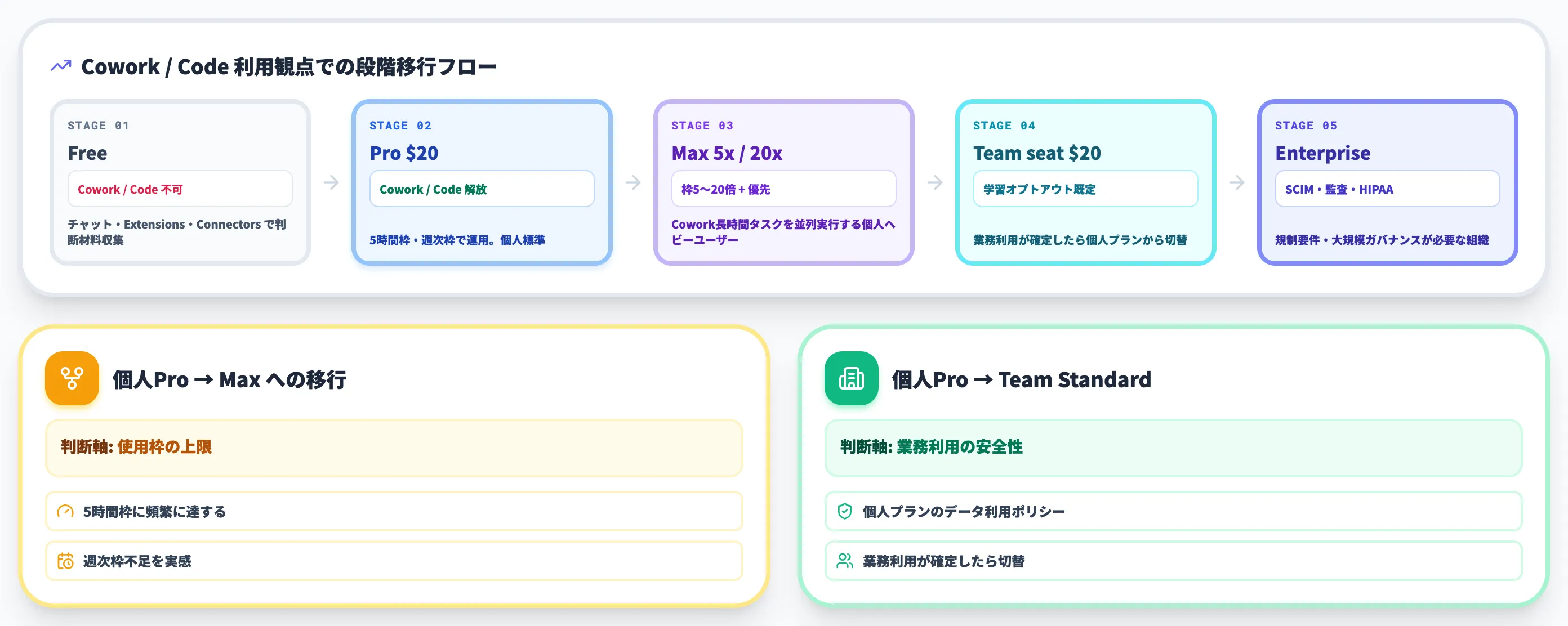Click the 枠5〜20倍 + 優先 badge
1568x626 pixels.
point(784,189)
